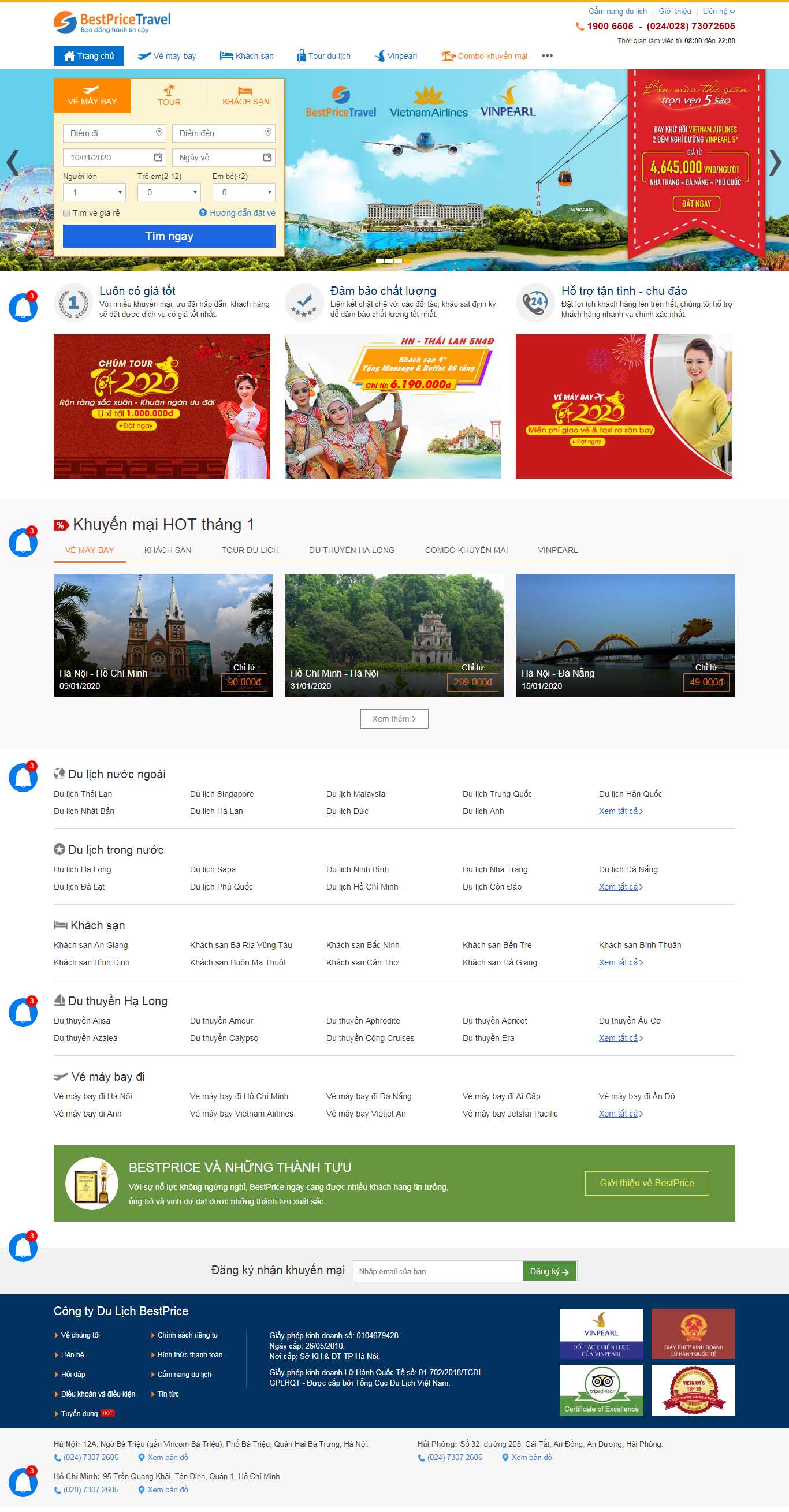Viewport: 789px width, 1512px height.
Task: Click ĐẶT NGAY on the red banner
Action: 696,204
